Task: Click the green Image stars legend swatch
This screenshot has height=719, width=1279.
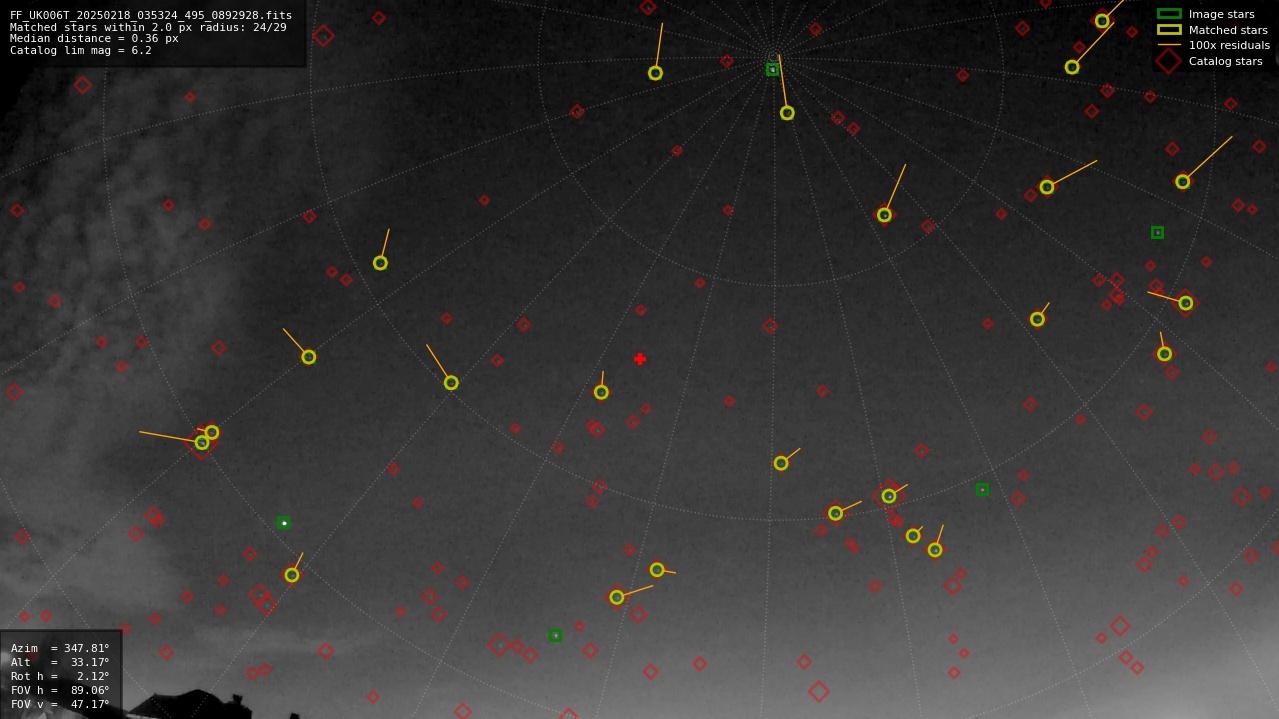Action: (1169, 14)
